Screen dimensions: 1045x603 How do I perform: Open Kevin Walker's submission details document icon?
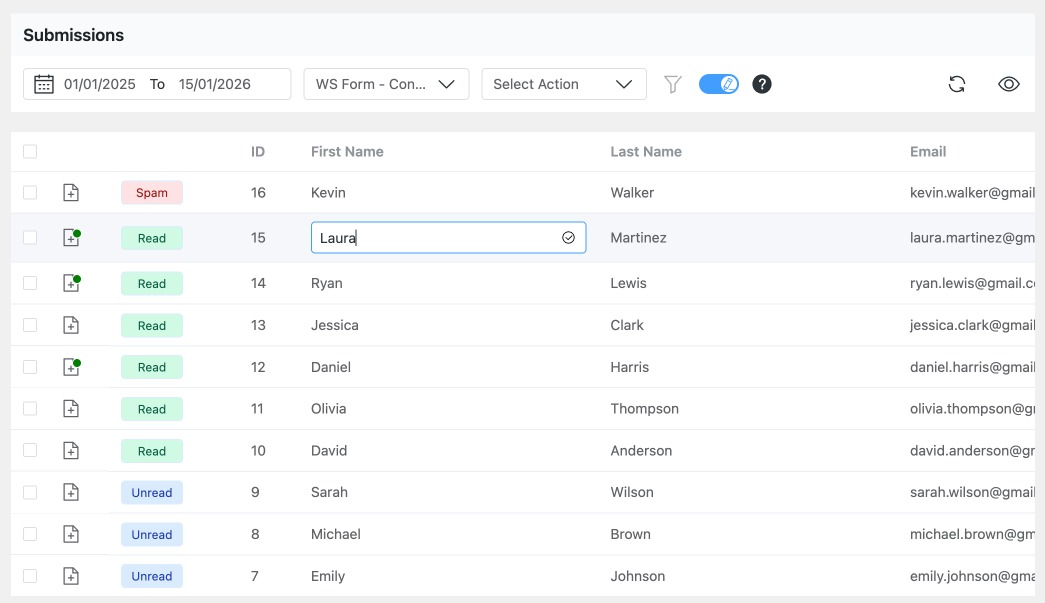click(70, 192)
